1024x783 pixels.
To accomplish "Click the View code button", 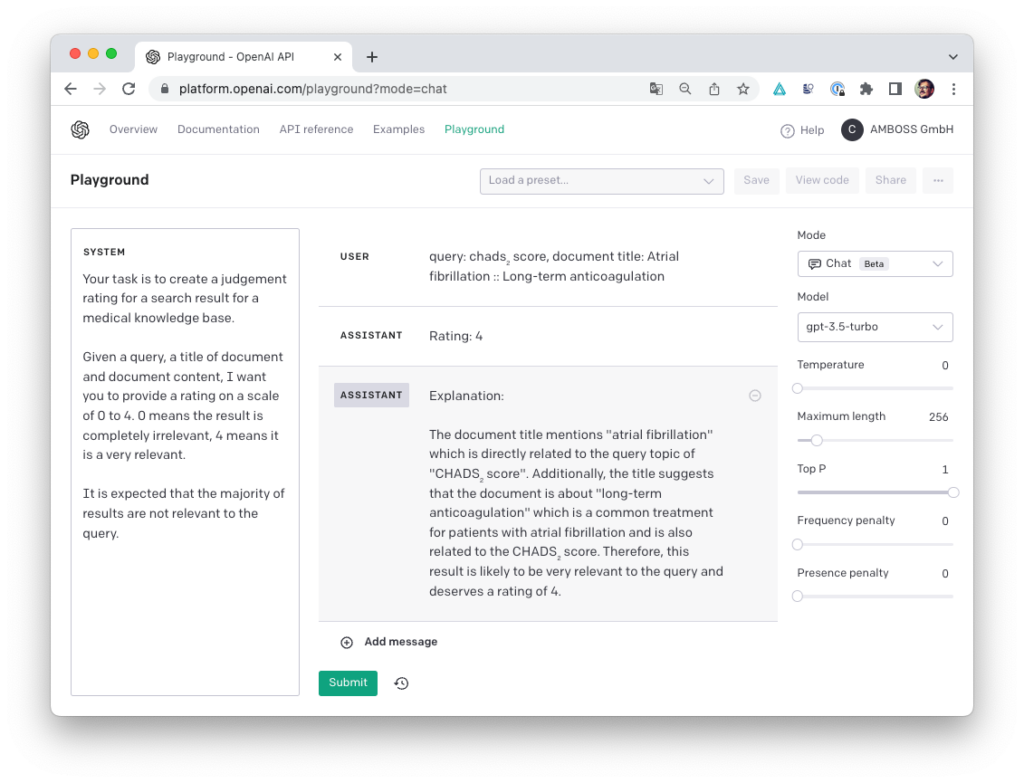I will coord(822,180).
